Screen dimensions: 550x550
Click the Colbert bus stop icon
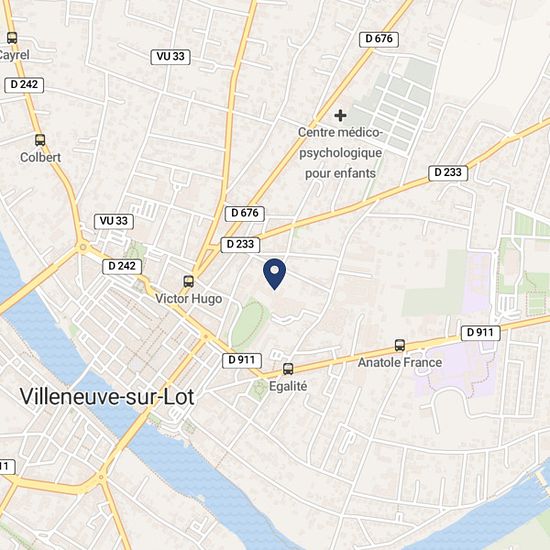click(40, 140)
